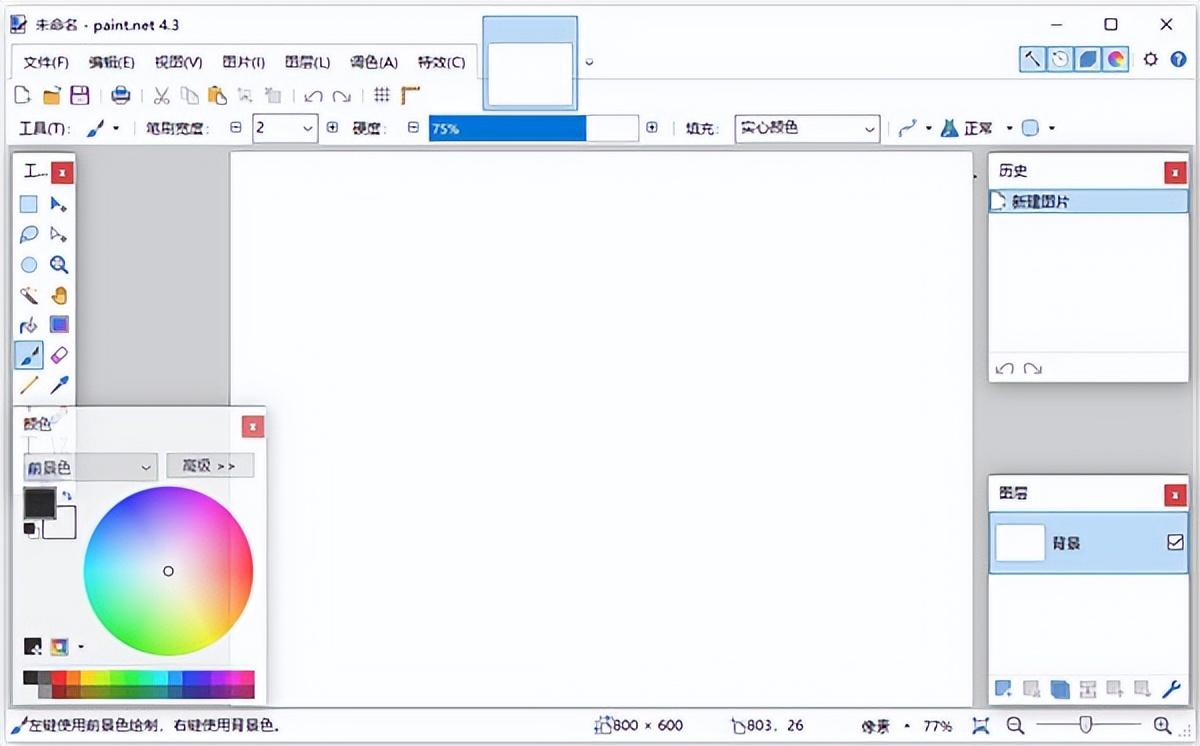Reset colors to black and white icon

coord(31,529)
